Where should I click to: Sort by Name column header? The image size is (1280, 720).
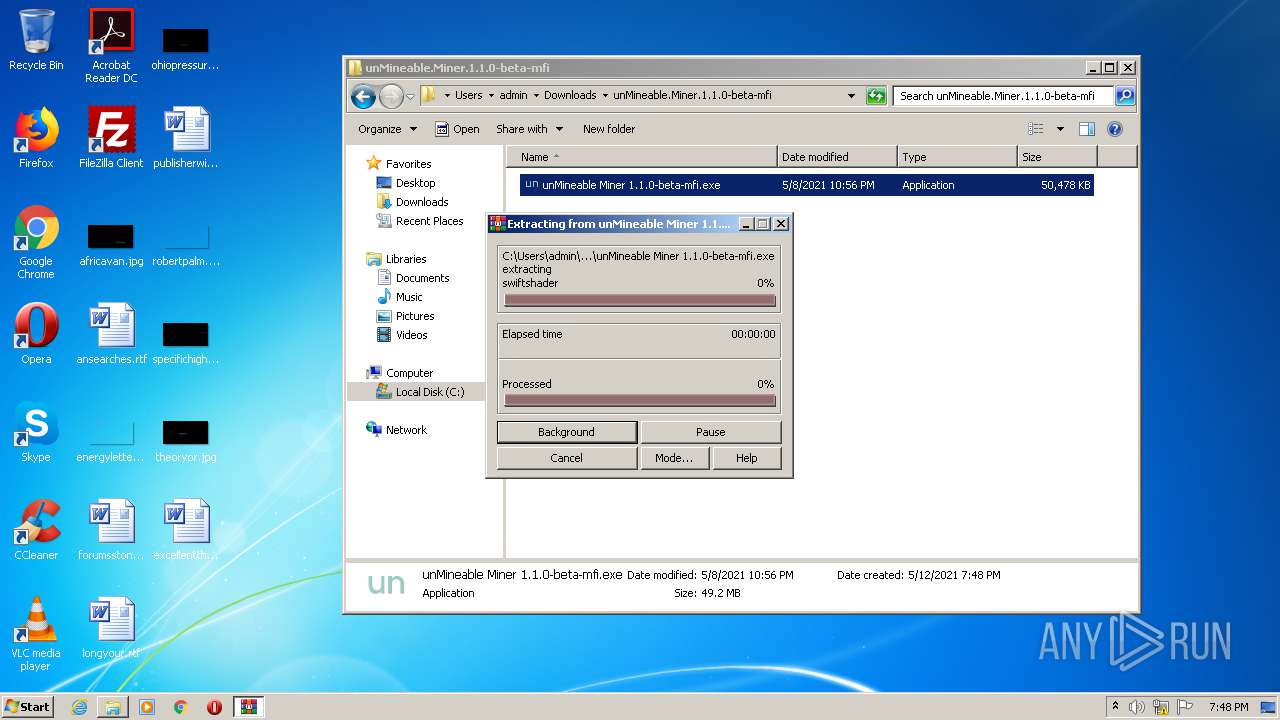tap(641, 157)
